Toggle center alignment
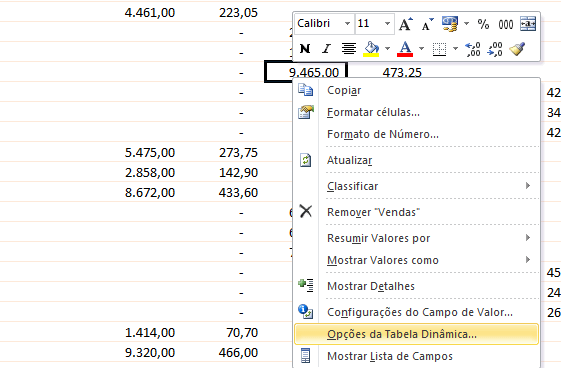561x368 pixels. [348, 49]
